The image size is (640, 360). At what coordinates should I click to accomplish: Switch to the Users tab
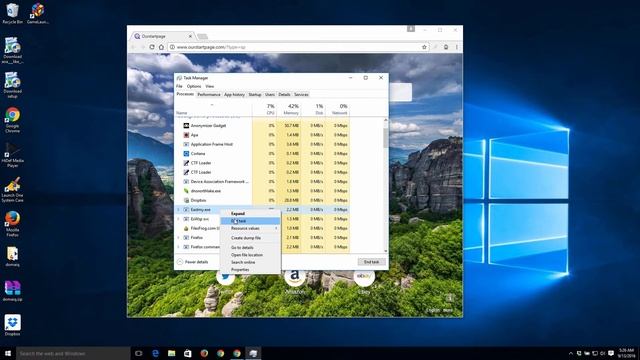[x=270, y=94]
